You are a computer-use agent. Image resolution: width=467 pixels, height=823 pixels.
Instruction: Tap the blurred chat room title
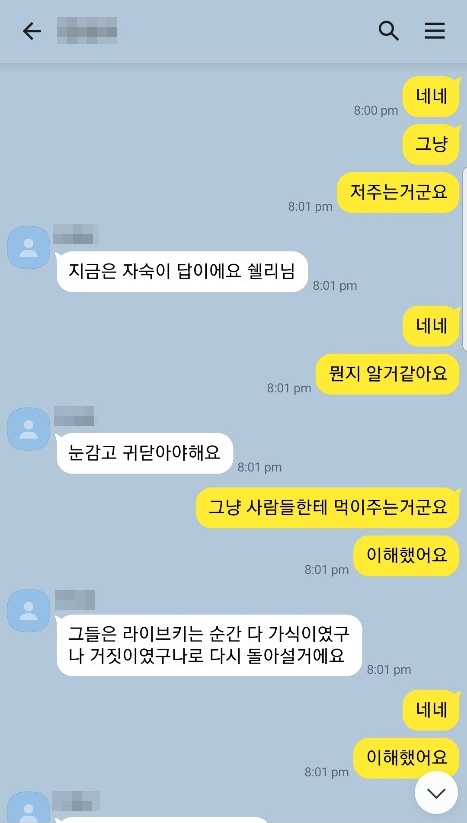coord(87,30)
